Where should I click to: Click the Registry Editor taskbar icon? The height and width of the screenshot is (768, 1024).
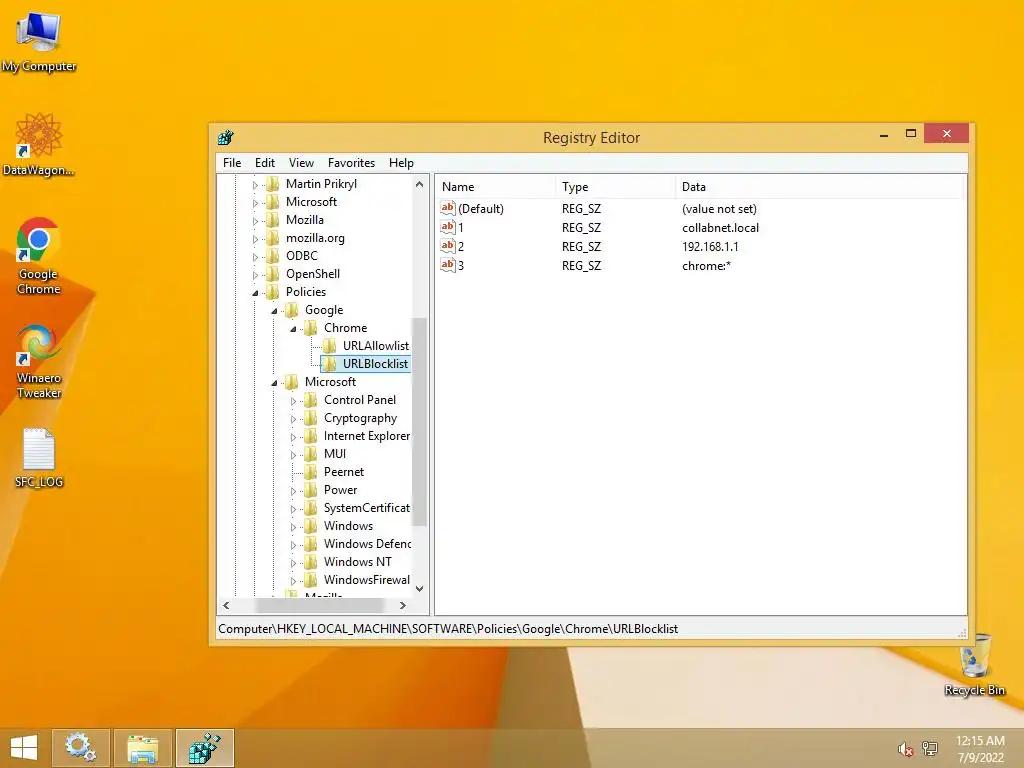pos(204,748)
